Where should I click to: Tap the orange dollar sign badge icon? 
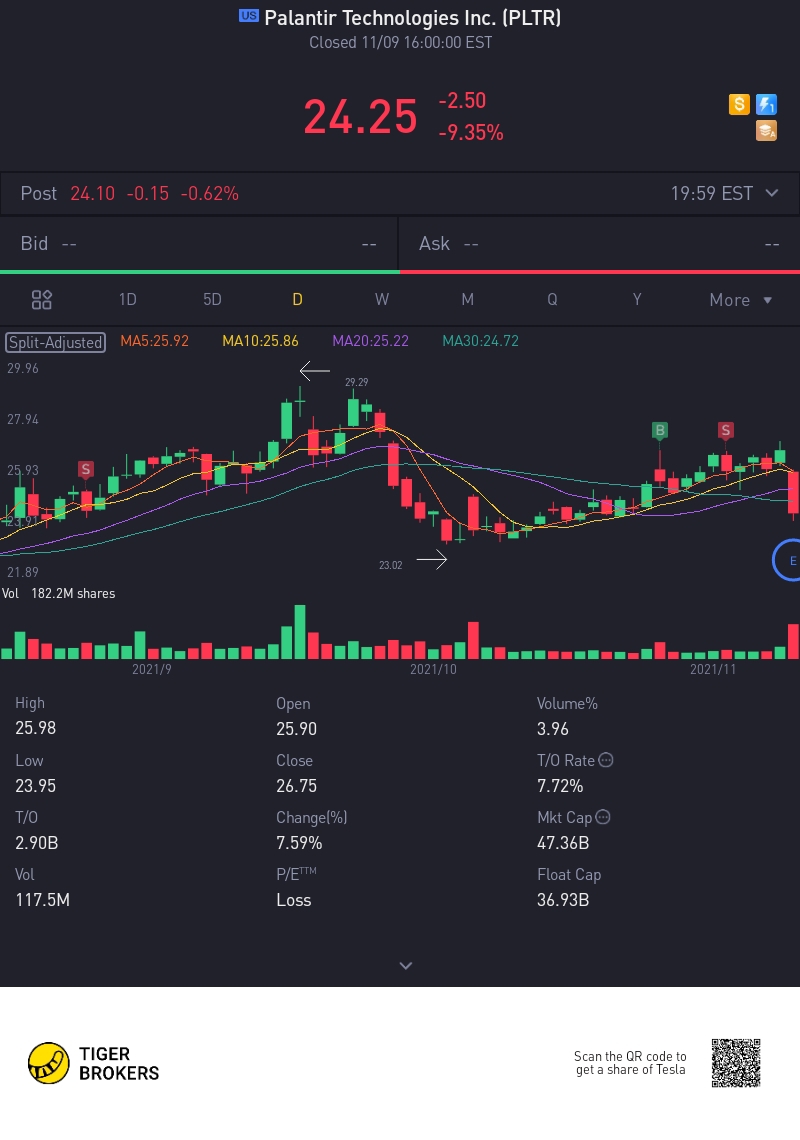[x=739, y=105]
